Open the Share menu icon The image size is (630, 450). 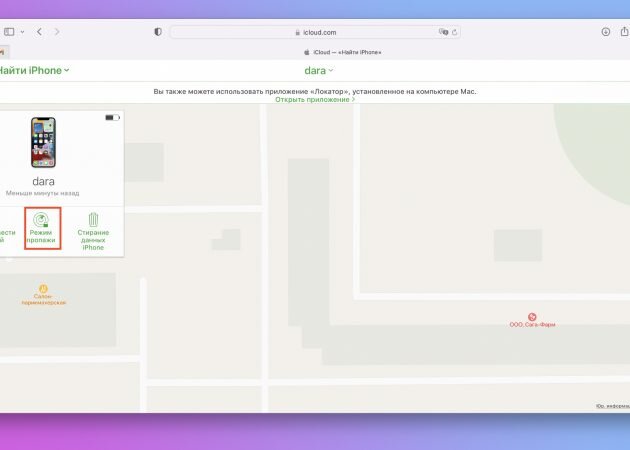[x=624, y=31]
